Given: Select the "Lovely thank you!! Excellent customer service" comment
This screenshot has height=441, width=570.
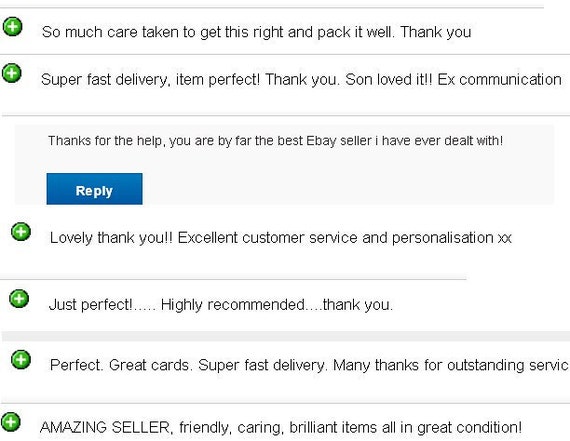Looking at the screenshot, I should pyautogui.click(x=281, y=238).
